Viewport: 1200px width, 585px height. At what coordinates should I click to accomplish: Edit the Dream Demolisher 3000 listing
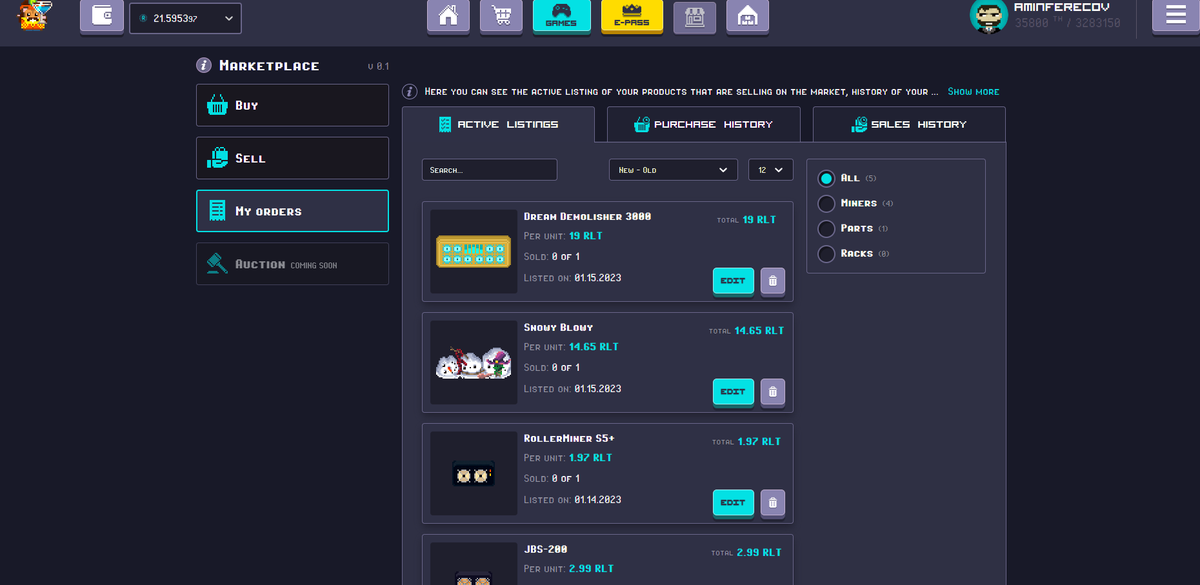(x=733, y=281)
